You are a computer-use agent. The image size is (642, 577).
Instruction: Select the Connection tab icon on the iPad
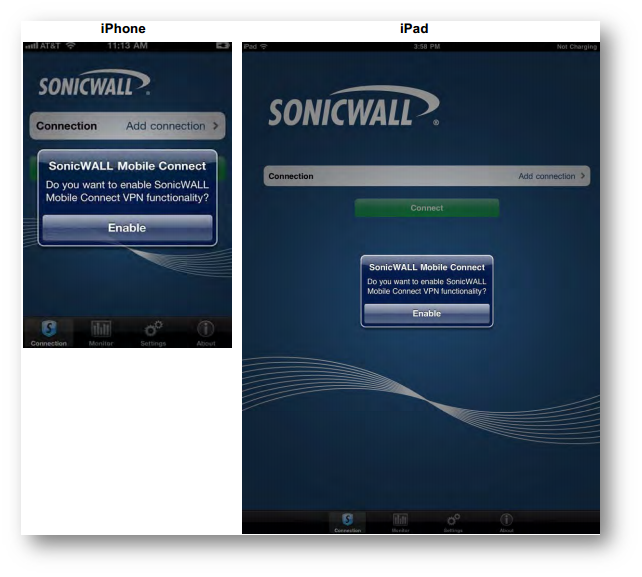pos(347,521)
